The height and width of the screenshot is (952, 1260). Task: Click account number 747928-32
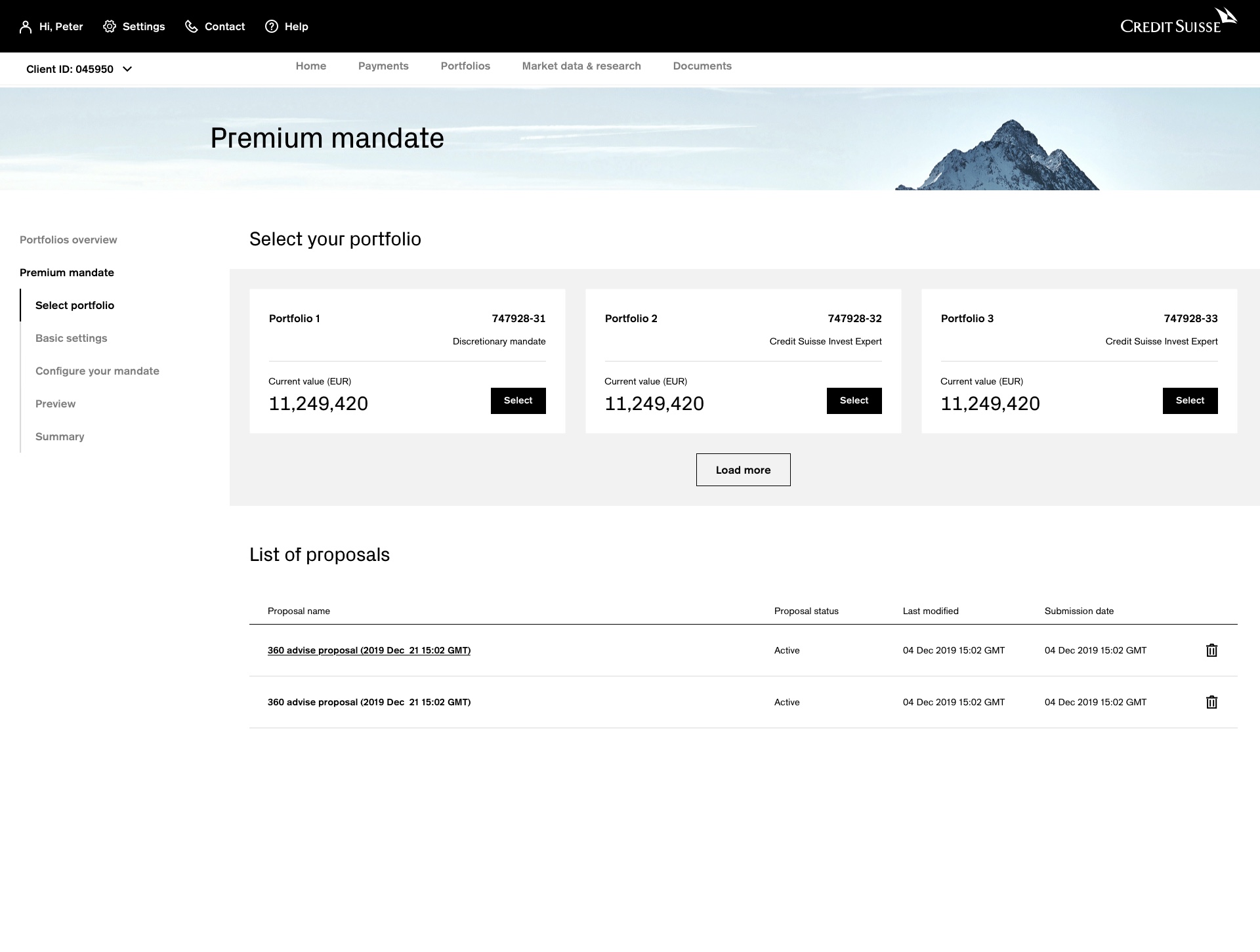tap(854, 319)
